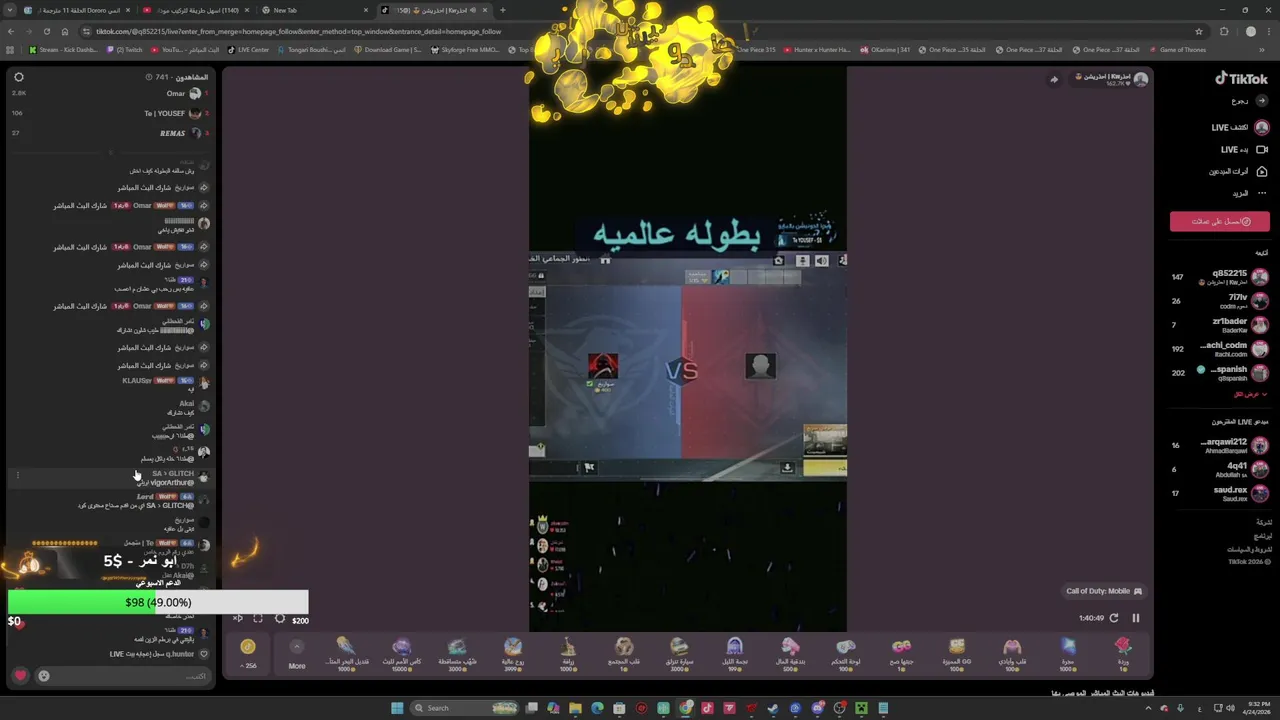Open saud.rex suggested live creator

[1220, 494]
